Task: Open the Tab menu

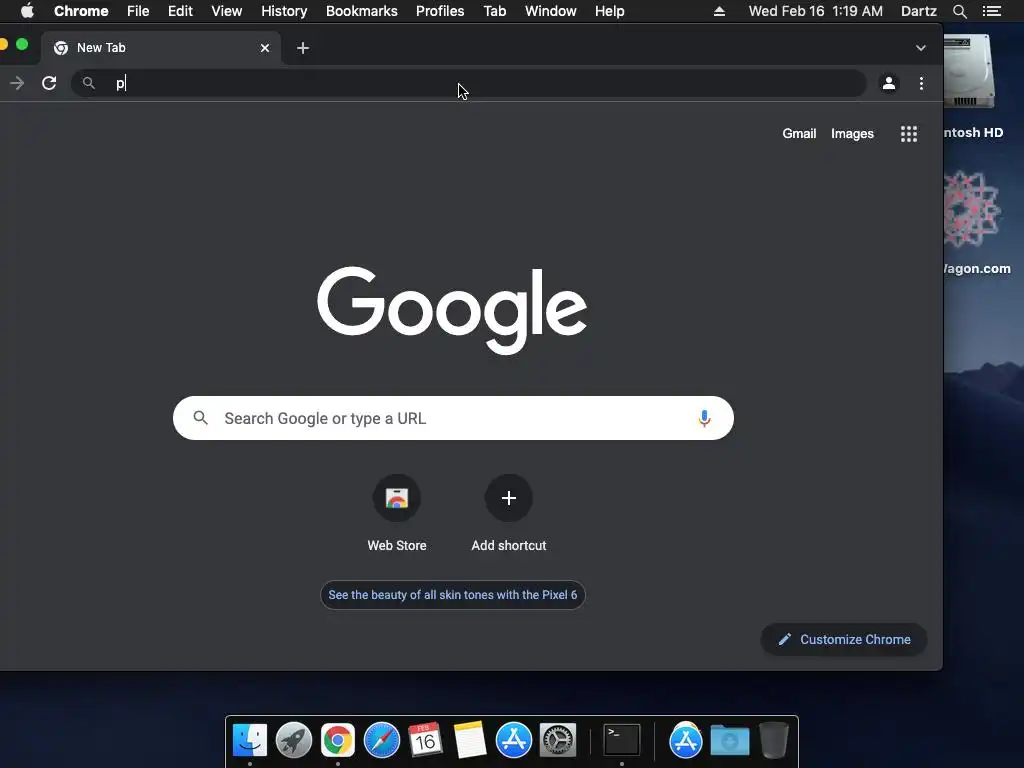Action: click(495, 11)
